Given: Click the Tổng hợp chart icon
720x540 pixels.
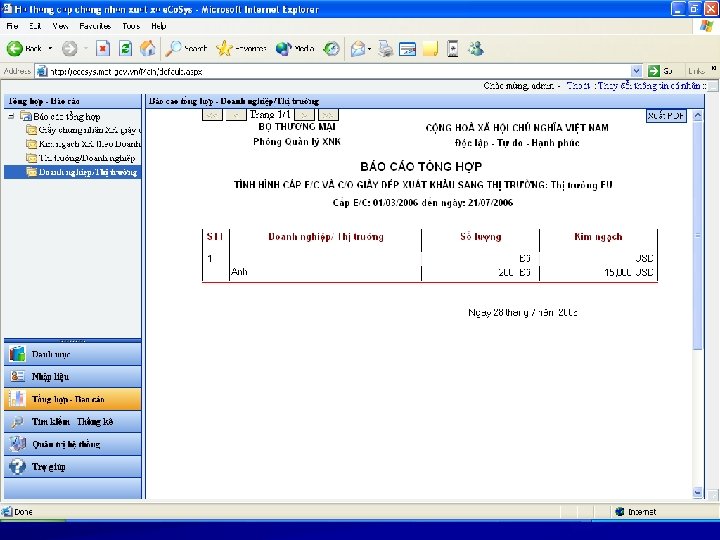Looking at the screenshot, I should [x=17, y=399].
